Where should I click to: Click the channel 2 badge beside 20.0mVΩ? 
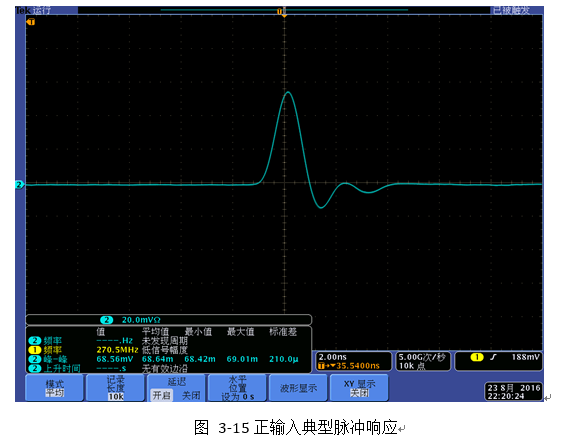[107, 320]
